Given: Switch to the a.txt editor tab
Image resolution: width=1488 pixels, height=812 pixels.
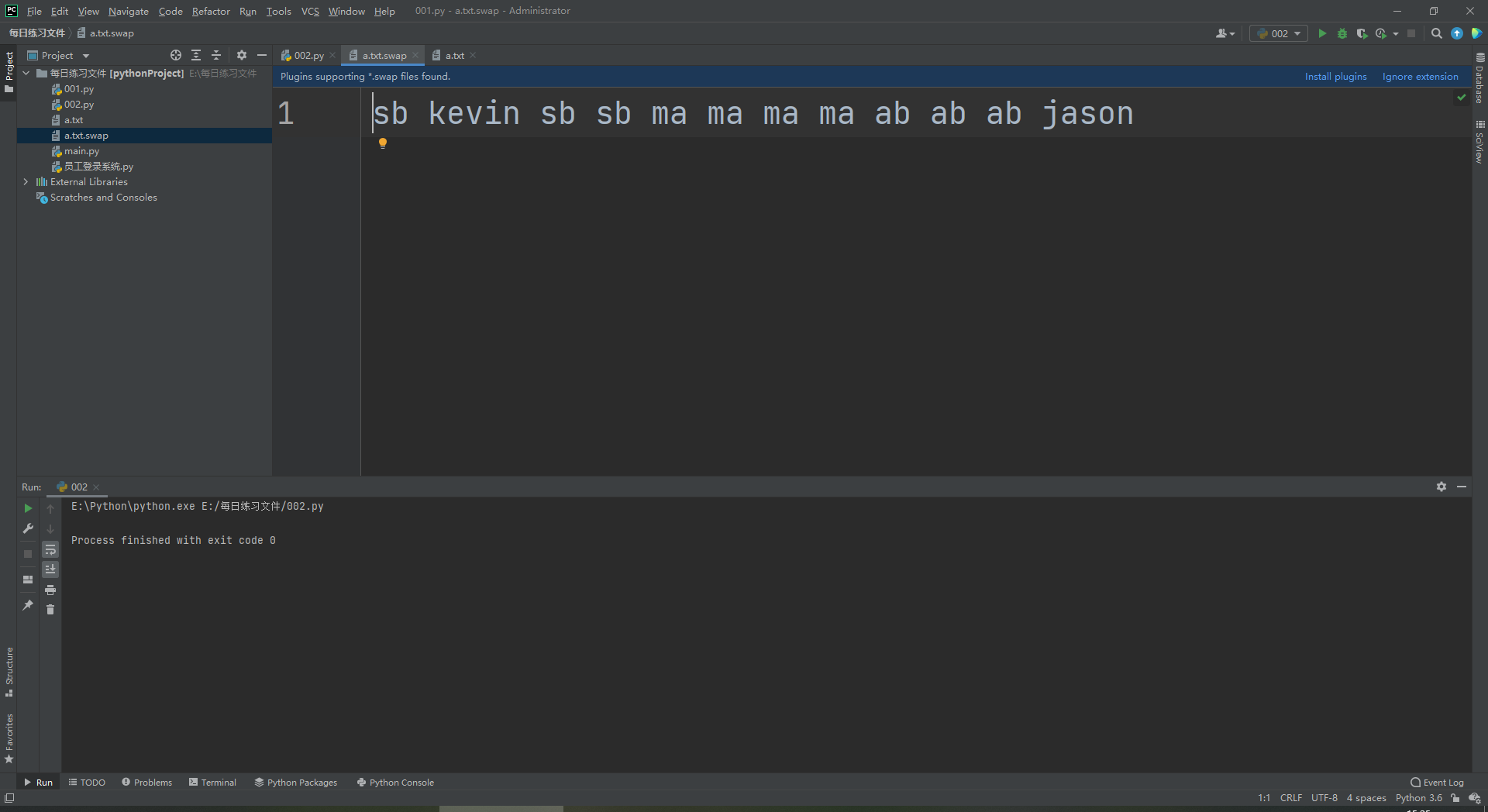Looking at the screenshot, I should click(x=455, y=55).
